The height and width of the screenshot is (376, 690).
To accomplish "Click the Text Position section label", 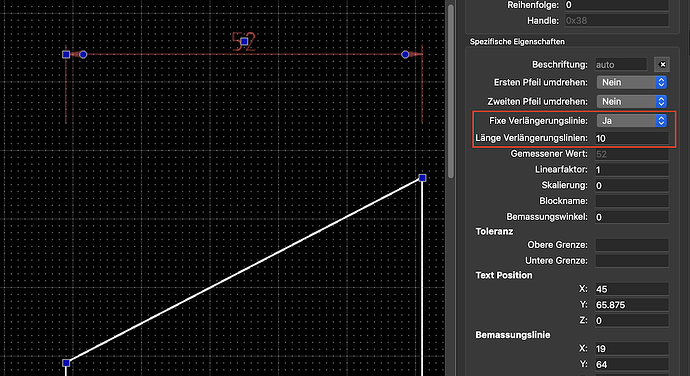I will (504, 275).
